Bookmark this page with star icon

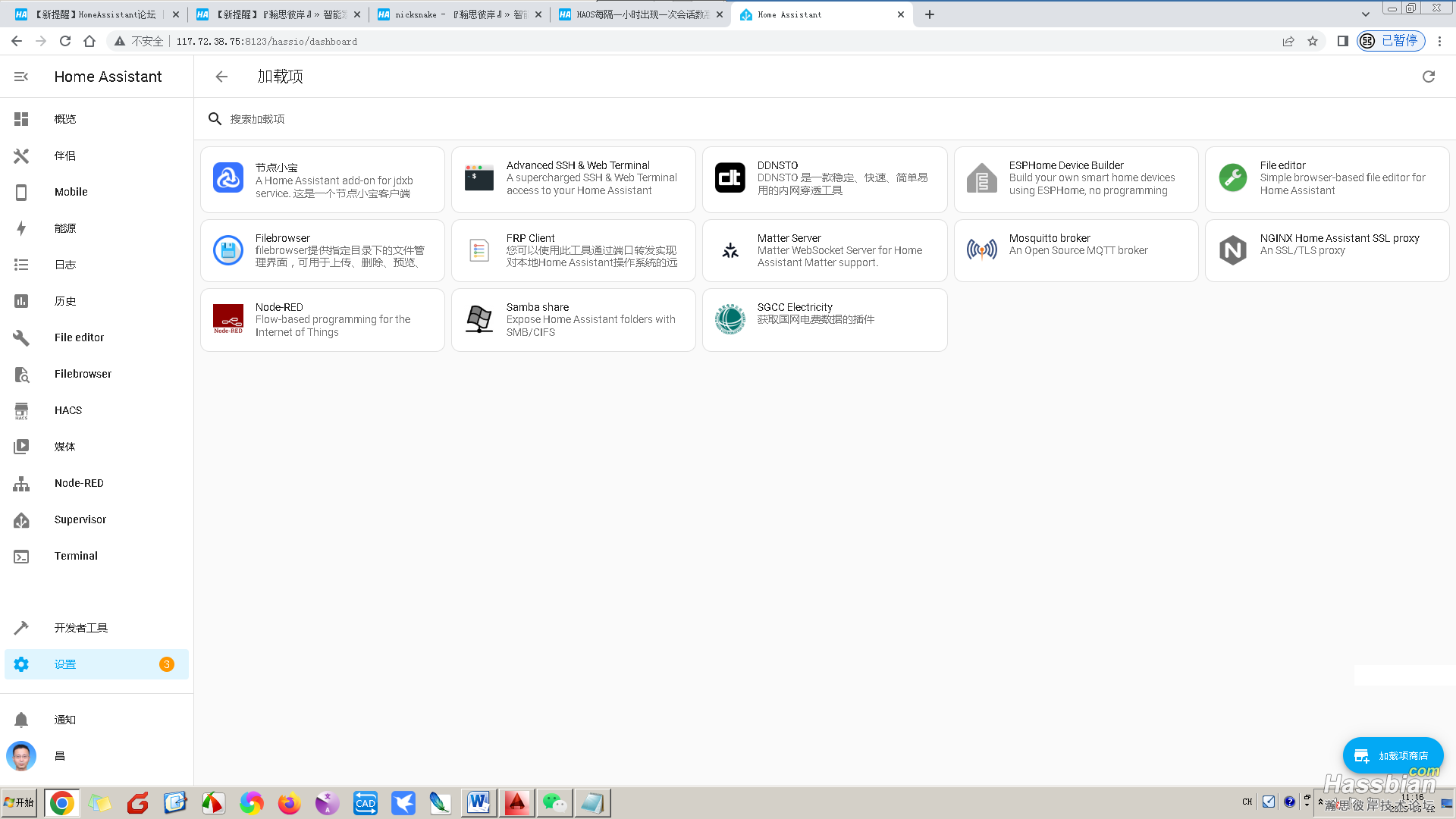click(x=1313, y=41)
